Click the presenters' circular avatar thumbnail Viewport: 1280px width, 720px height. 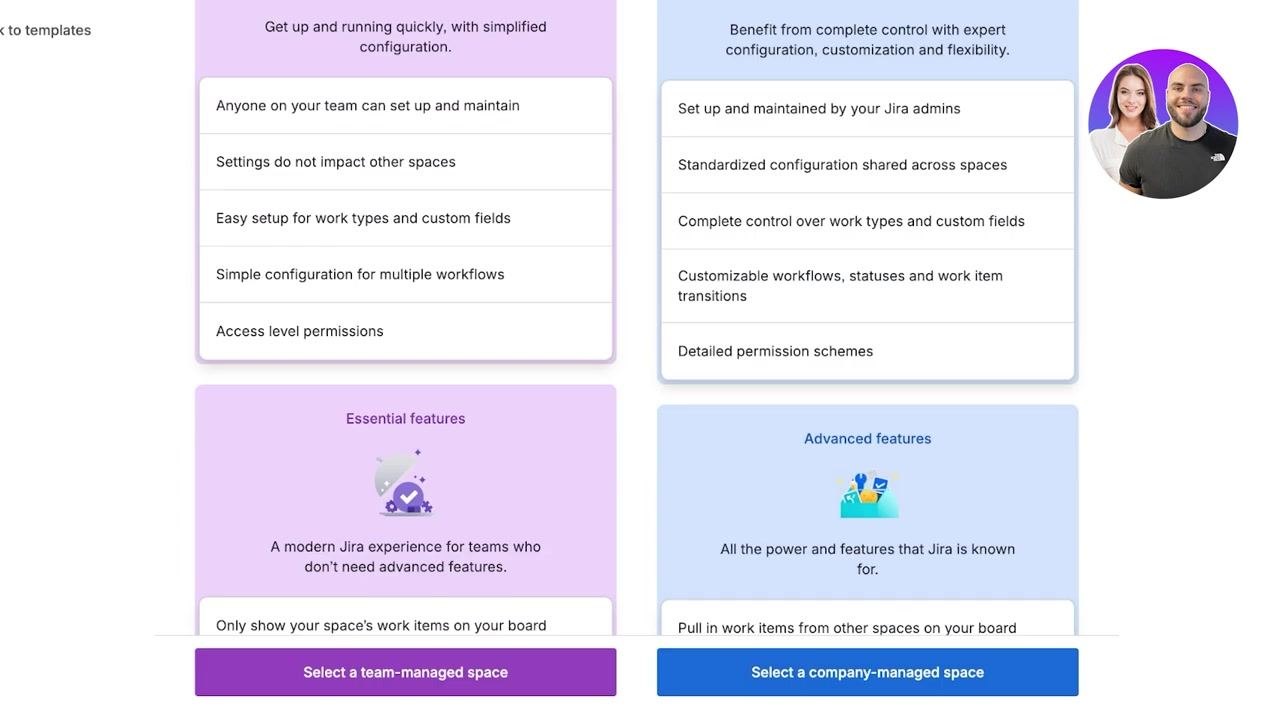pos(1163,124)
